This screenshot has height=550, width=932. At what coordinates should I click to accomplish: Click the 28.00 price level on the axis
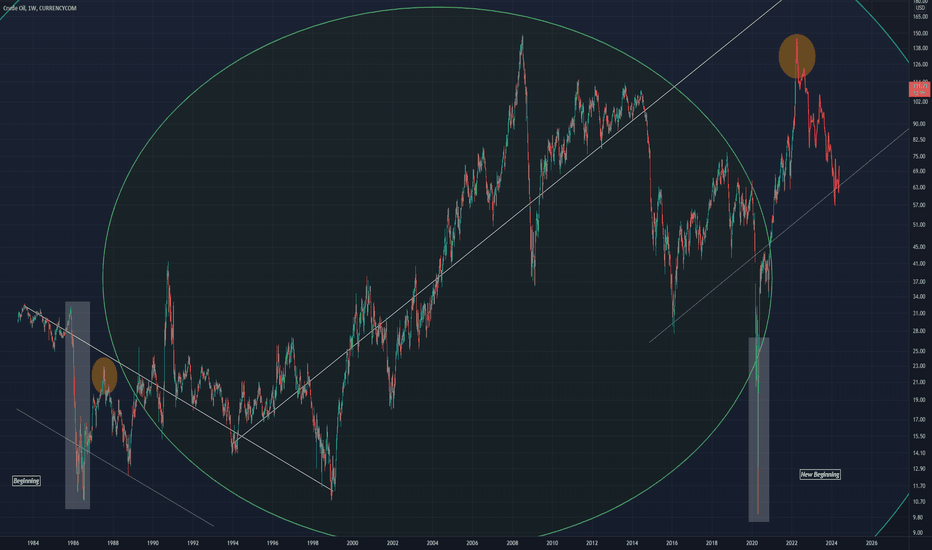(x=920, y=331)
